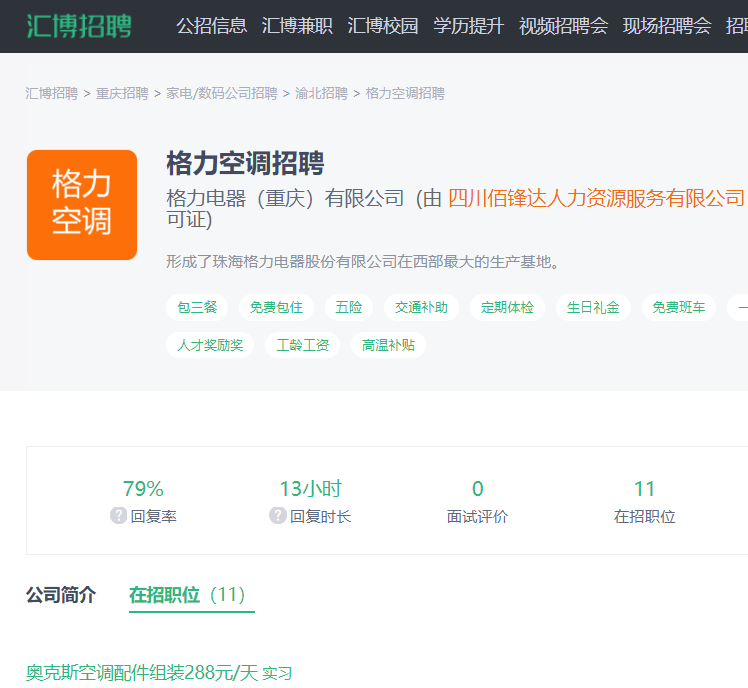The image size is (748, 688).
Task: Click the 交通补助 benefit tag
Action: click(x=421, y=307)
